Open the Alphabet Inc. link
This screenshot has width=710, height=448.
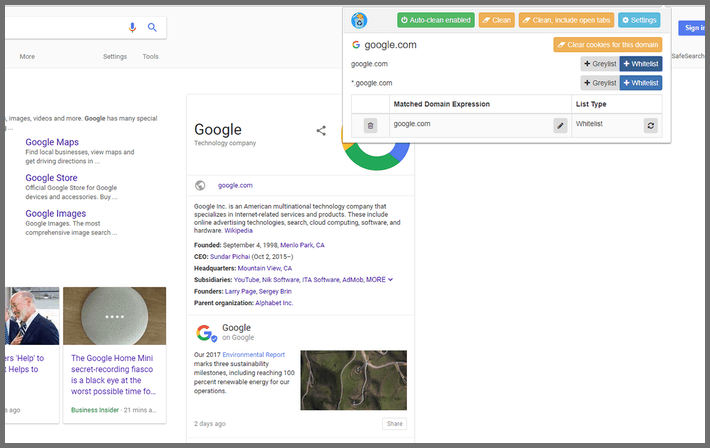274,303
